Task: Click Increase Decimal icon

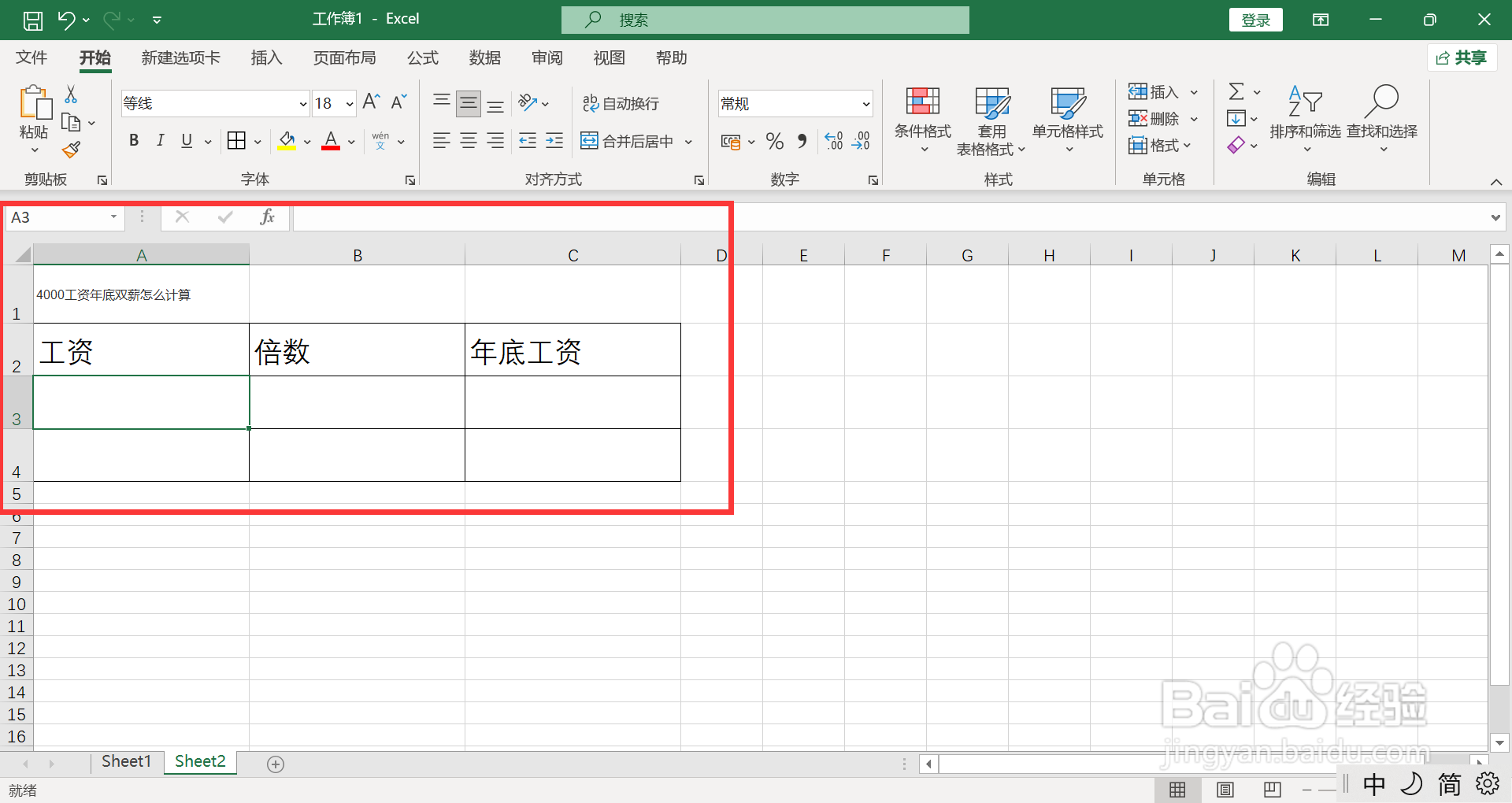Action: coord(834,142)
